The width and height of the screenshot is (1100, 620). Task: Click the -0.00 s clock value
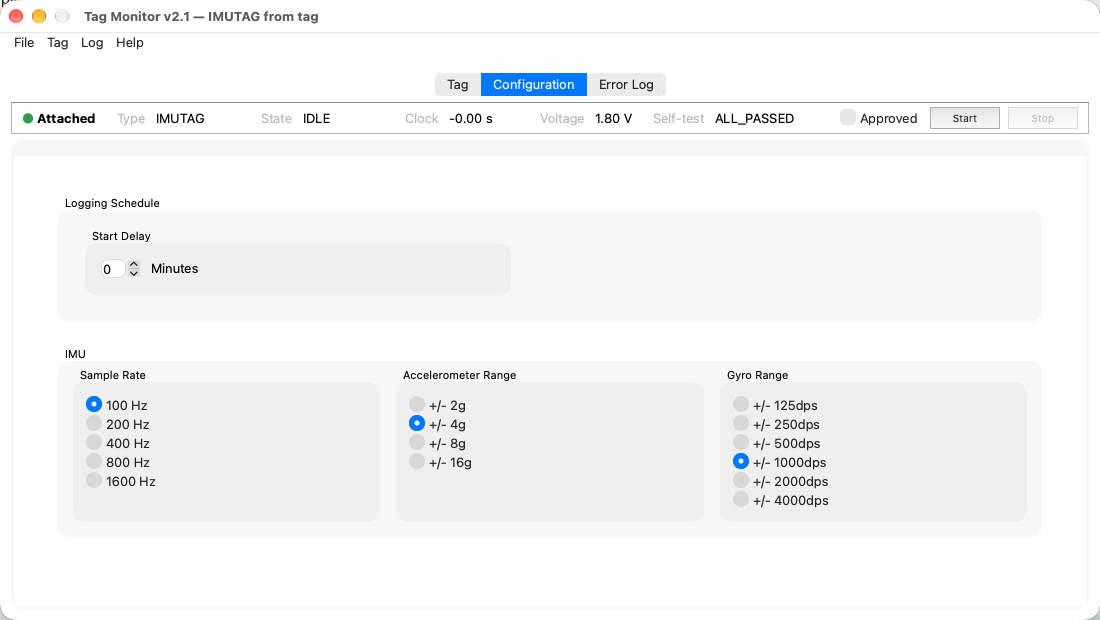(x=471, y=119)
